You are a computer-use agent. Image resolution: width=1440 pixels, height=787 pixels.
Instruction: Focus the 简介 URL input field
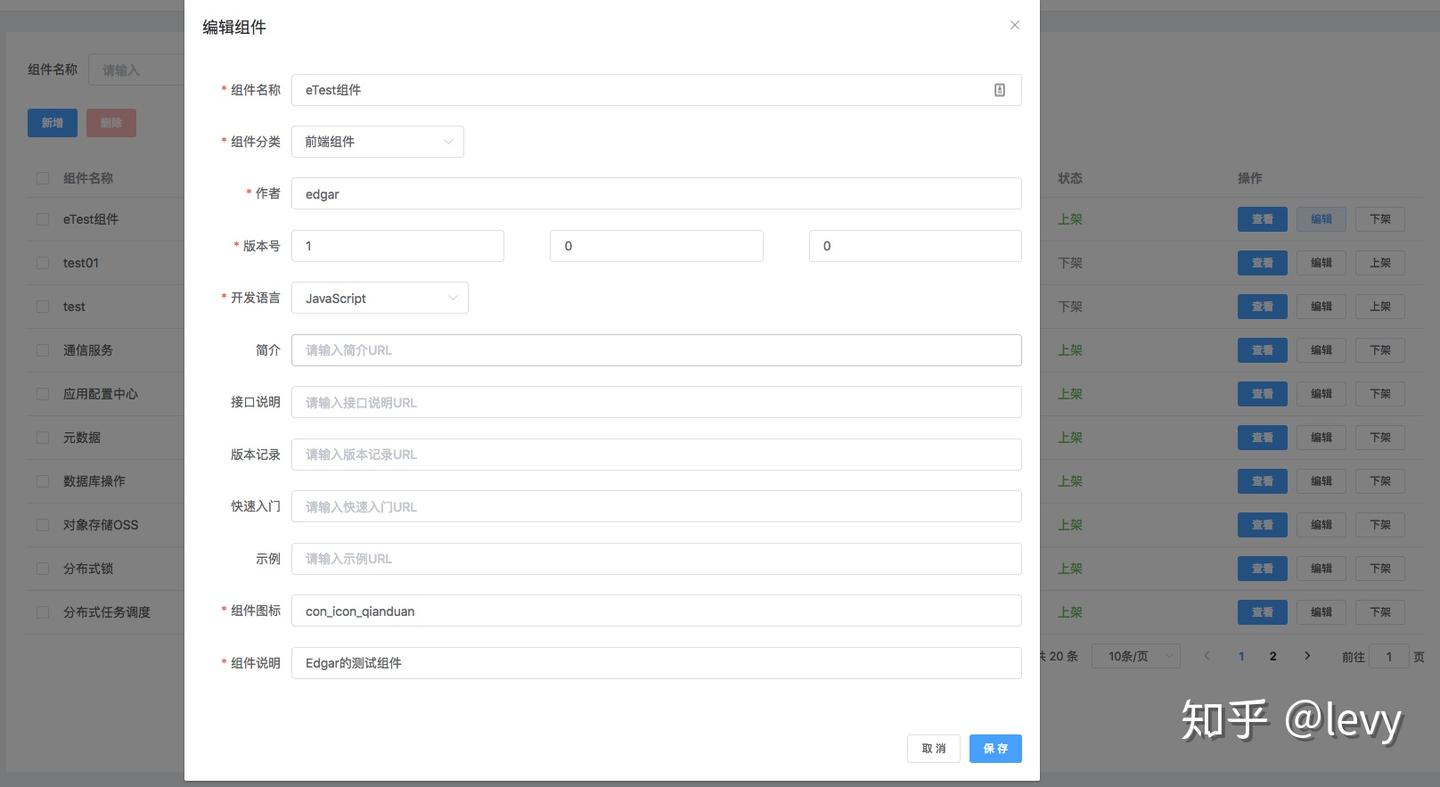click(656, 350)
